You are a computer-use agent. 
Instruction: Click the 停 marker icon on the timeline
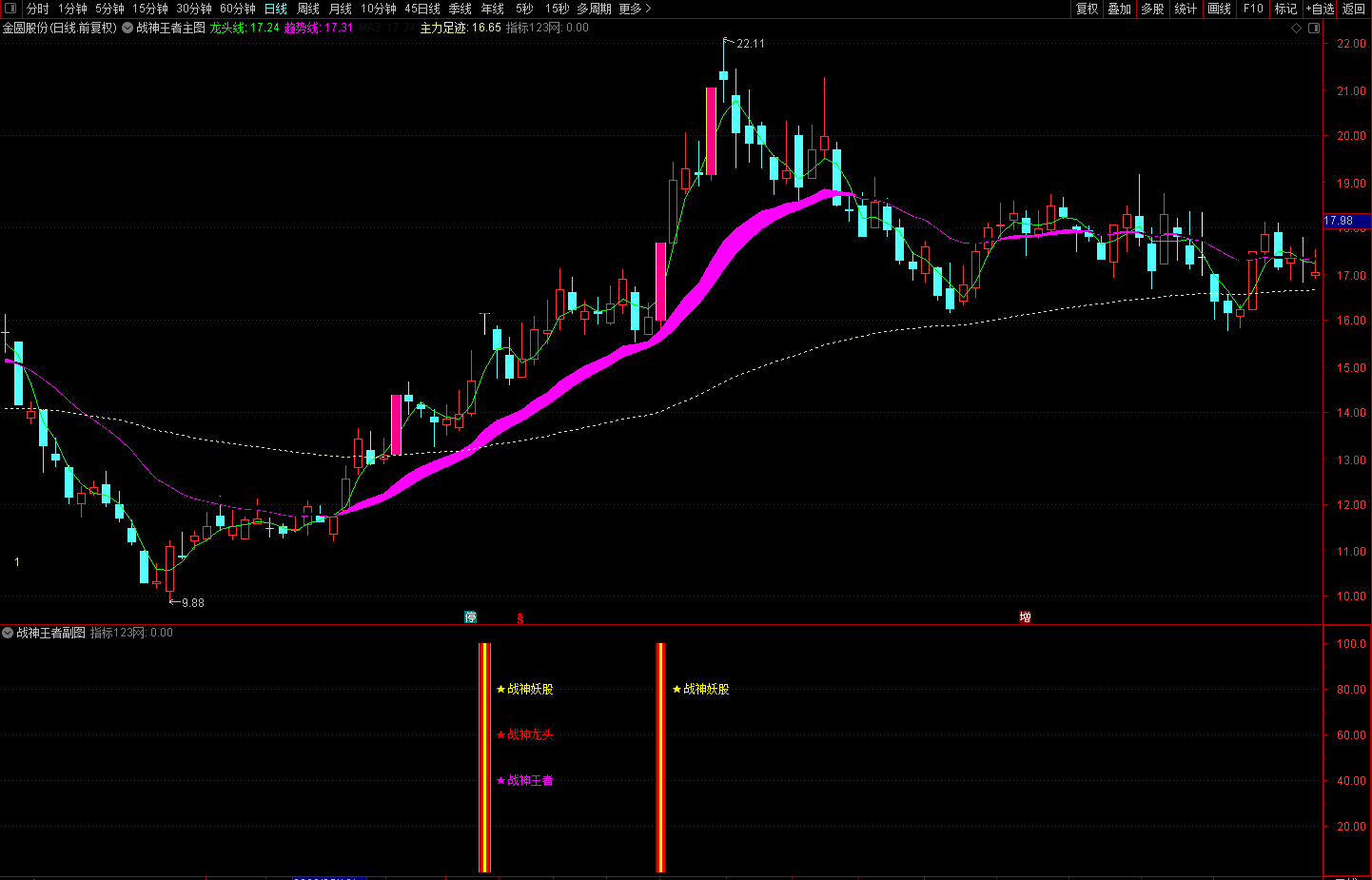pyautogui.click(x=470, y=617)
